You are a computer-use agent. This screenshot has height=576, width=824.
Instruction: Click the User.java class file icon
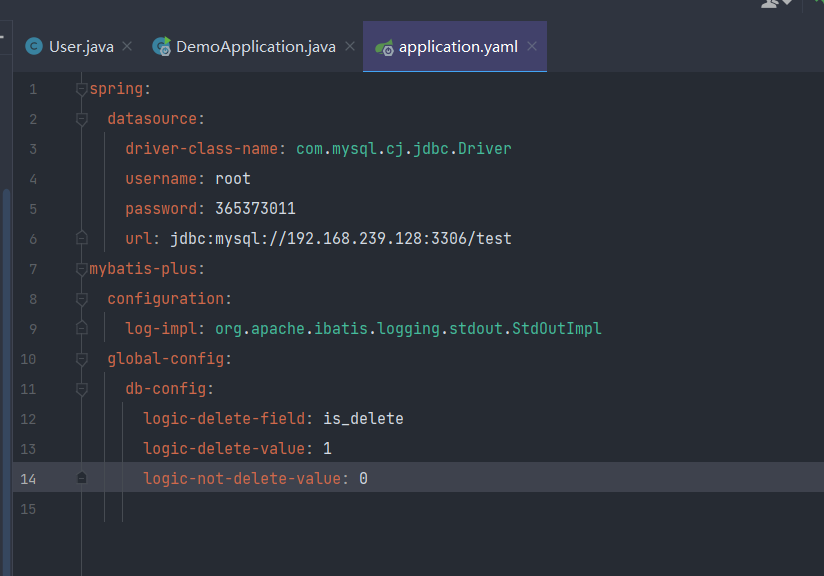pyautogui.click(x=34, y=47)
